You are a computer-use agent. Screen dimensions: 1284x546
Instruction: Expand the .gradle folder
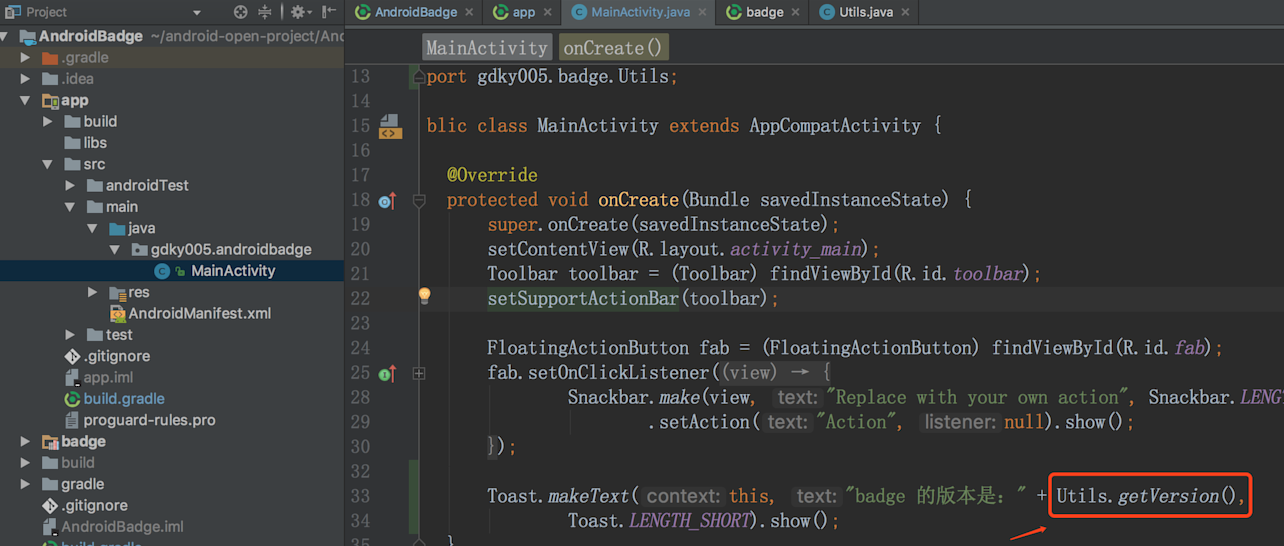pyautogui.click(x=26, y=58)
